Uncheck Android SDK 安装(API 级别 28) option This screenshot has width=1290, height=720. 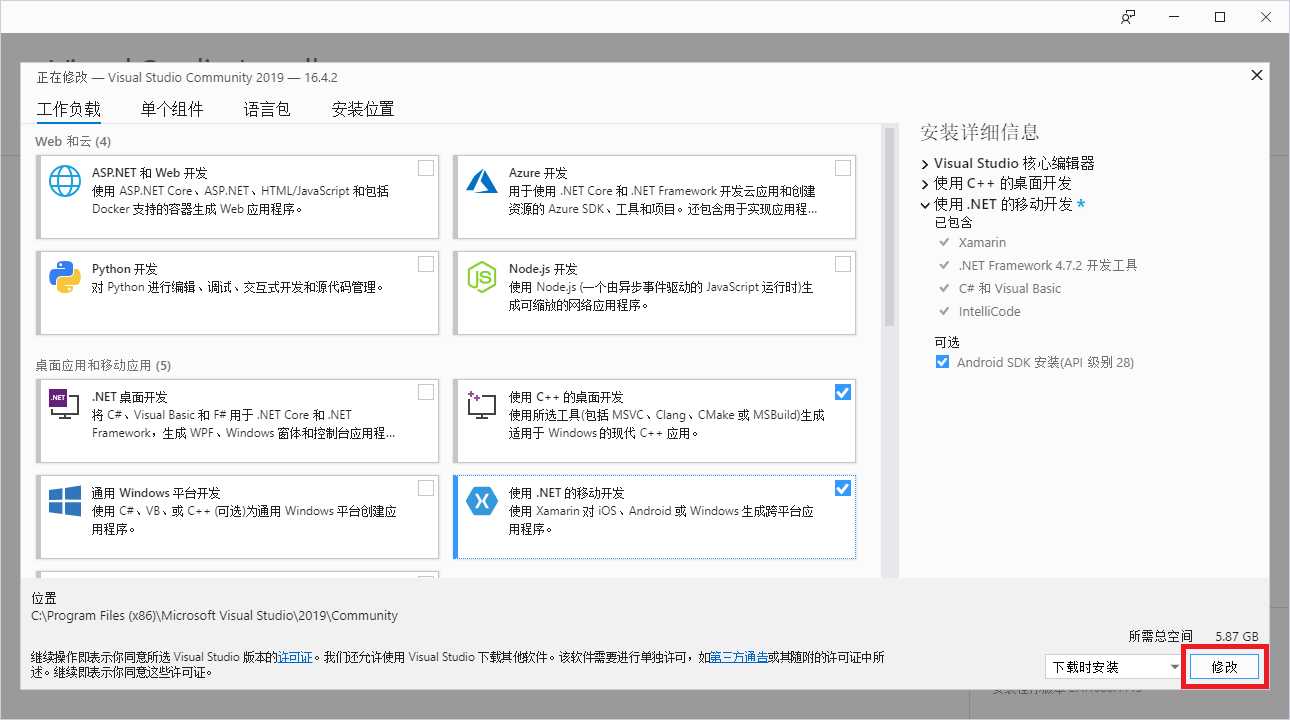pos(942,362)
